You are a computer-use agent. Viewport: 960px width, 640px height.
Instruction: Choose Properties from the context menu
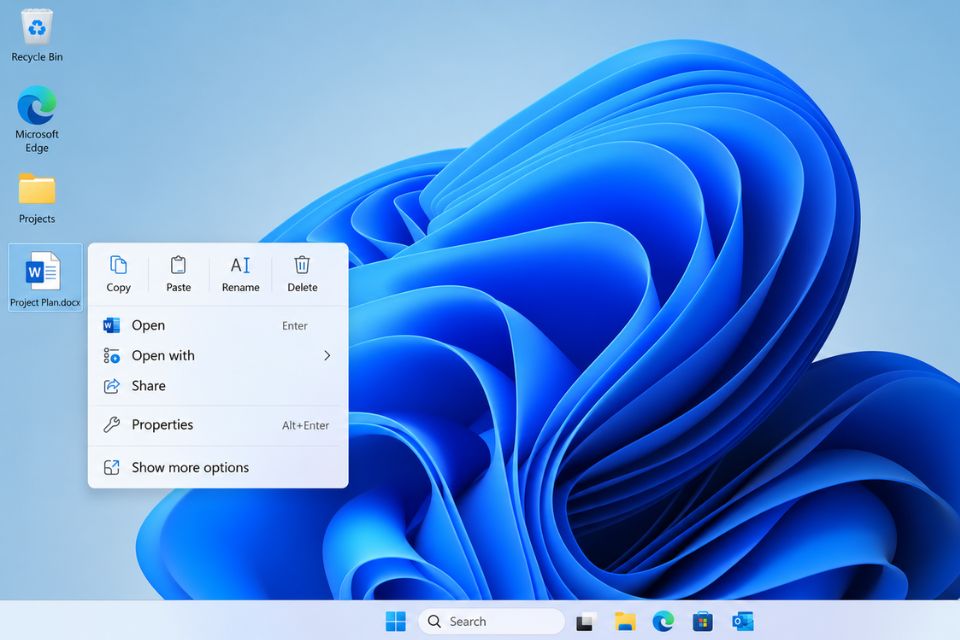click(x=218, y=425)
